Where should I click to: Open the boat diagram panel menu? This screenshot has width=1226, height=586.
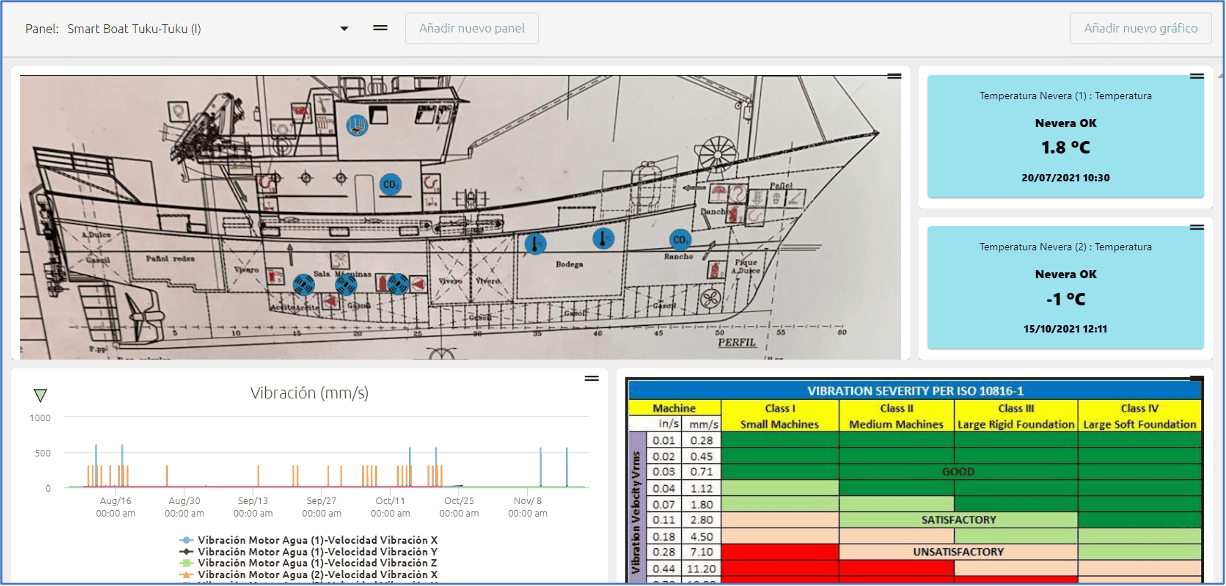click(x=892, y=76)
